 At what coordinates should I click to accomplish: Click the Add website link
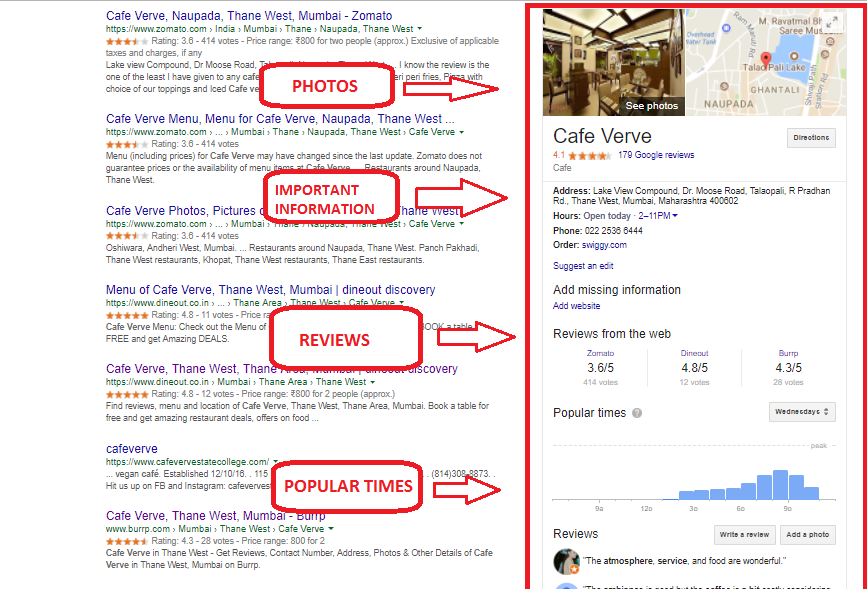pos(576,305)
